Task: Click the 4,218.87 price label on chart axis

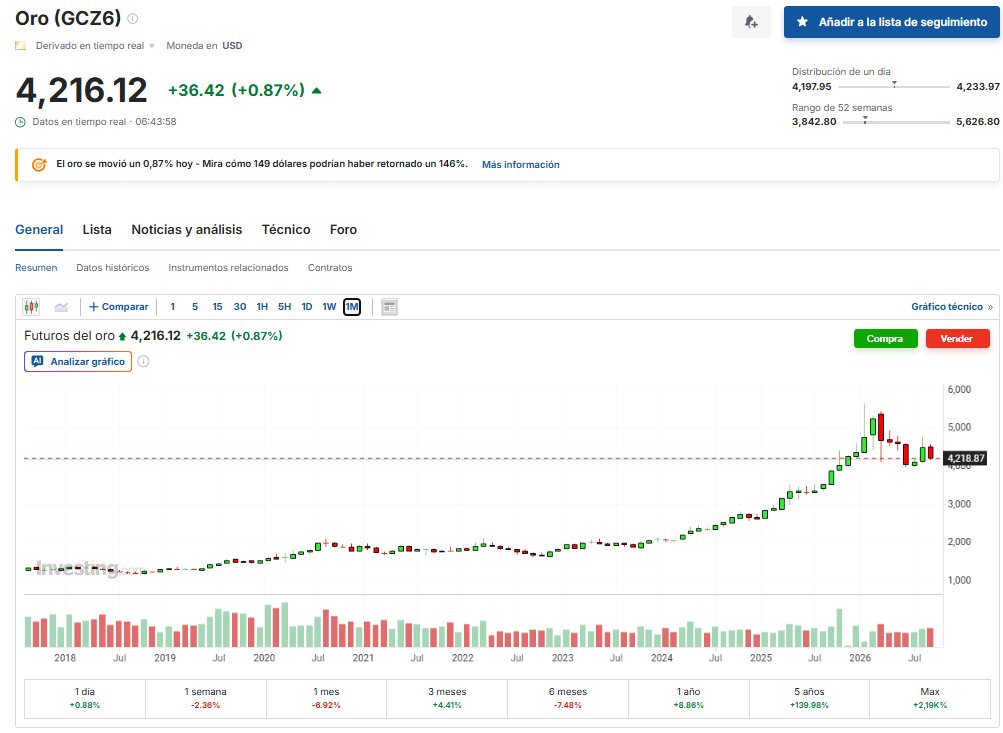Action: tap(966, 459)
